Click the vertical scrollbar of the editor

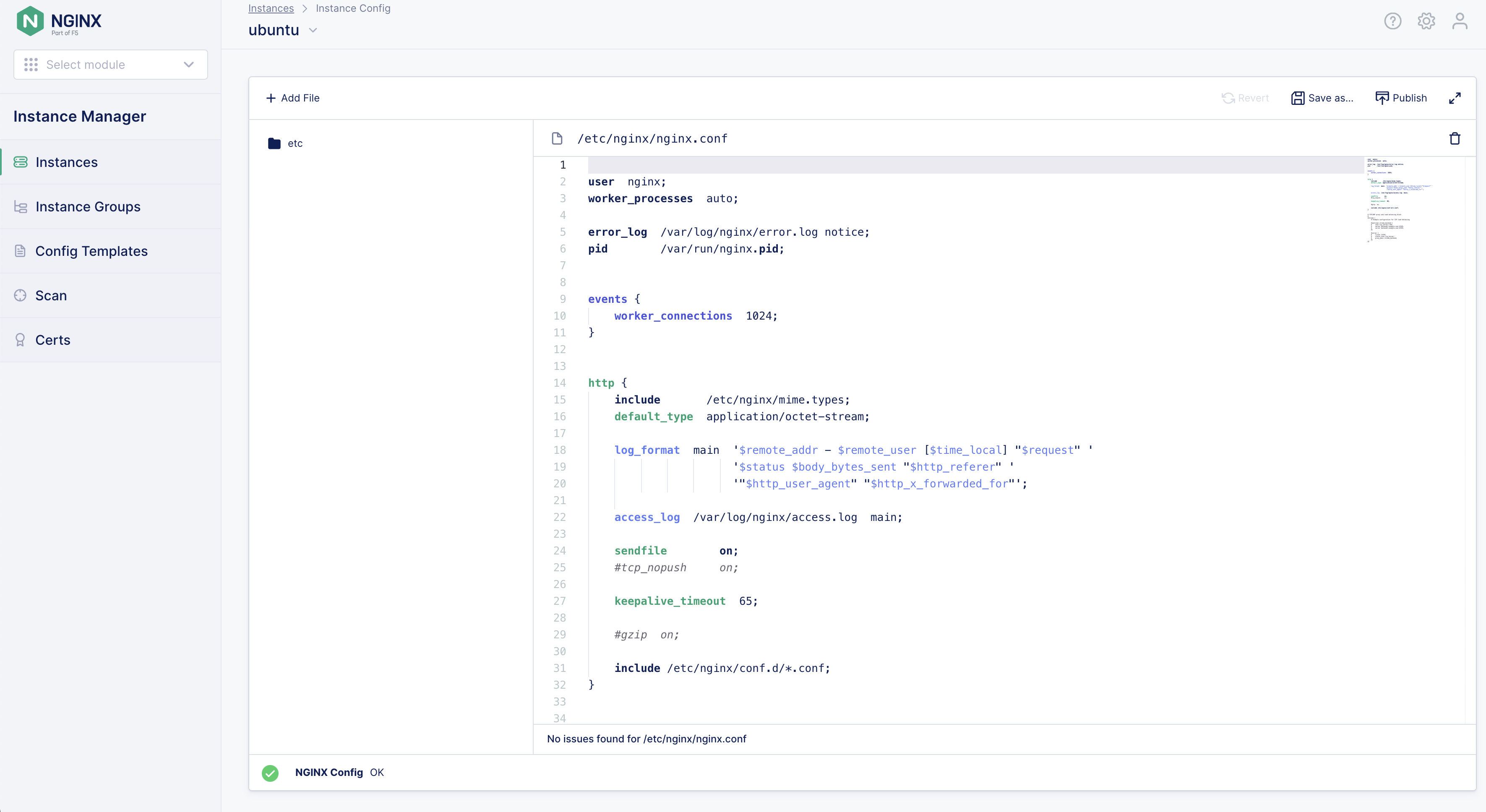[1470, 440]
